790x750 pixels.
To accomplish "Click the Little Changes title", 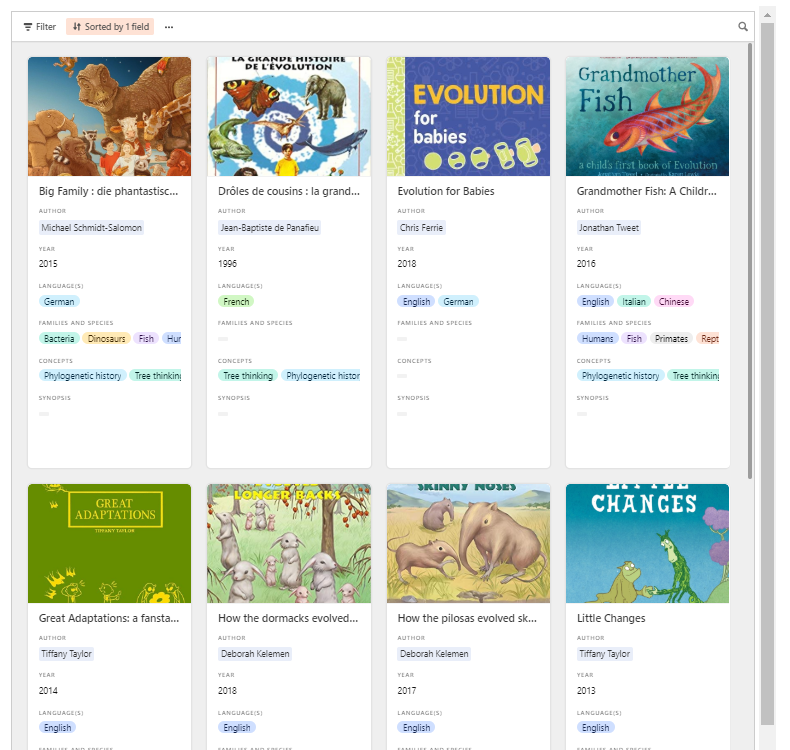I will [x=611, y=618].
